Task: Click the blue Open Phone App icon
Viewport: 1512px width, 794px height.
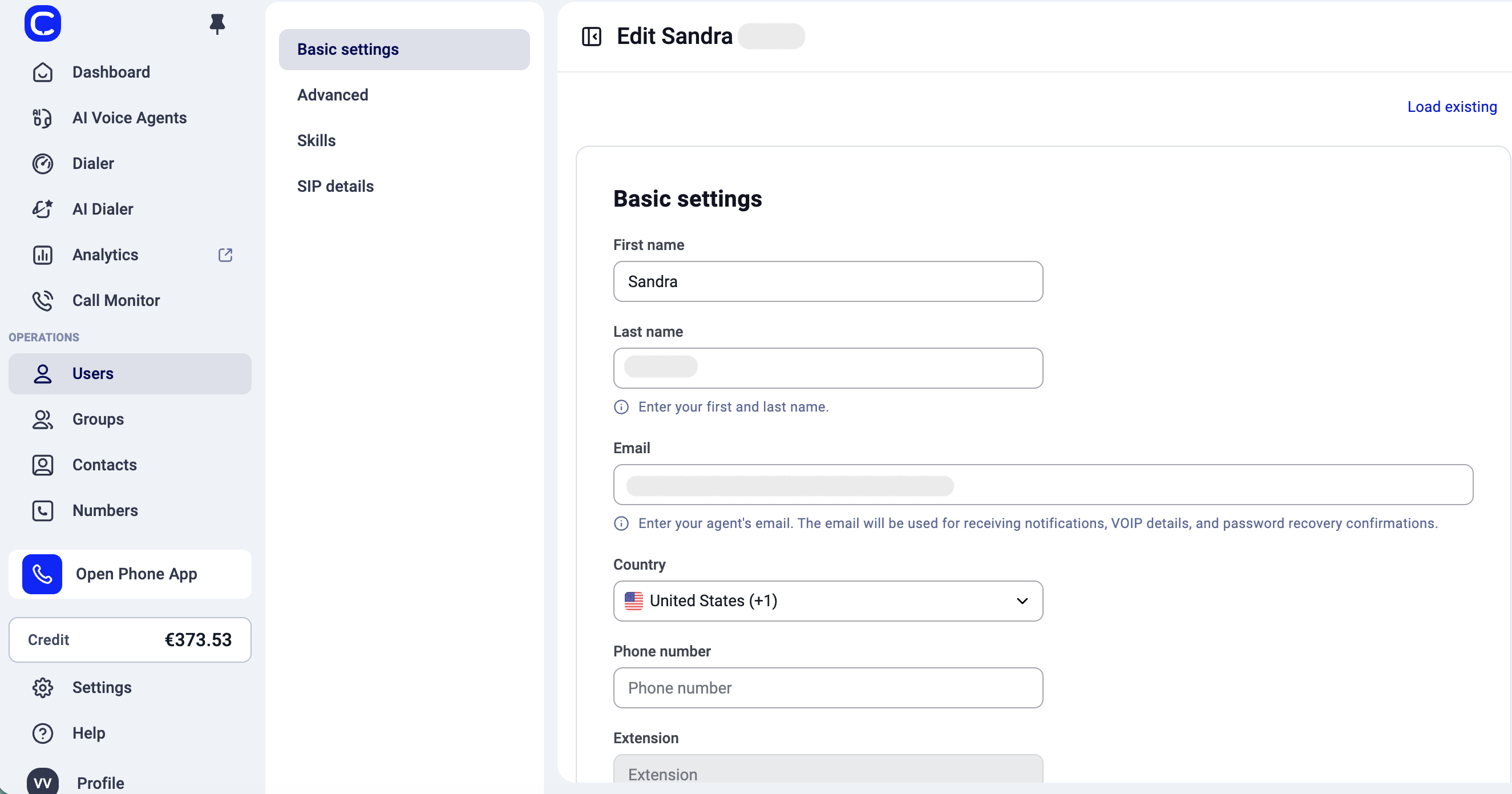Action: pyautogui.click(x=42, y=574)
